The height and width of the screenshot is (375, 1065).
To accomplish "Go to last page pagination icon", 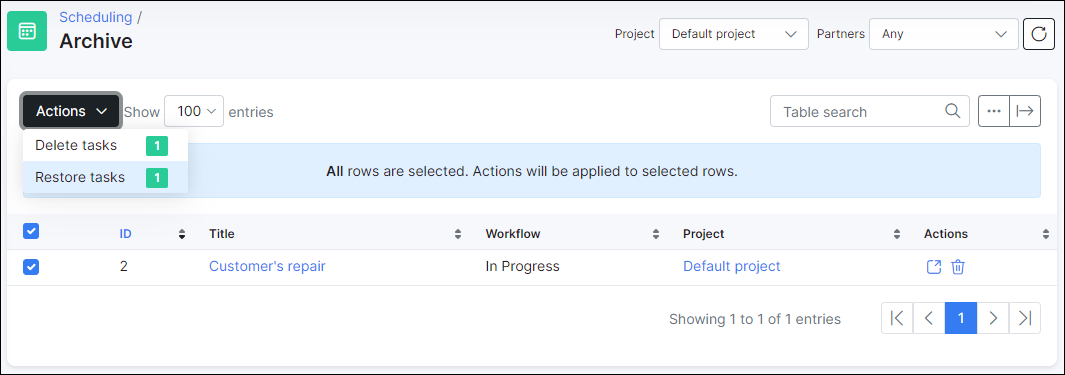I will [1025, 318].
